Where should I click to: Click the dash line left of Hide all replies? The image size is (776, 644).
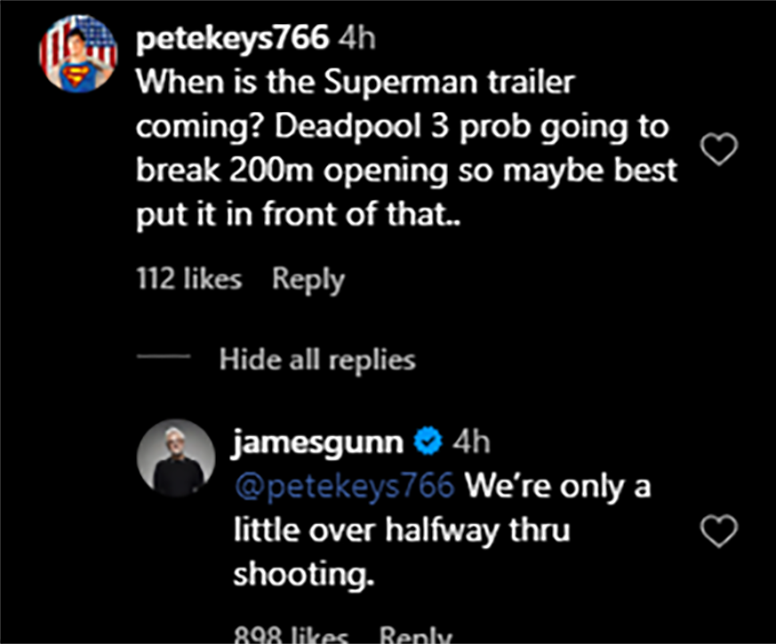coord(162,358)
